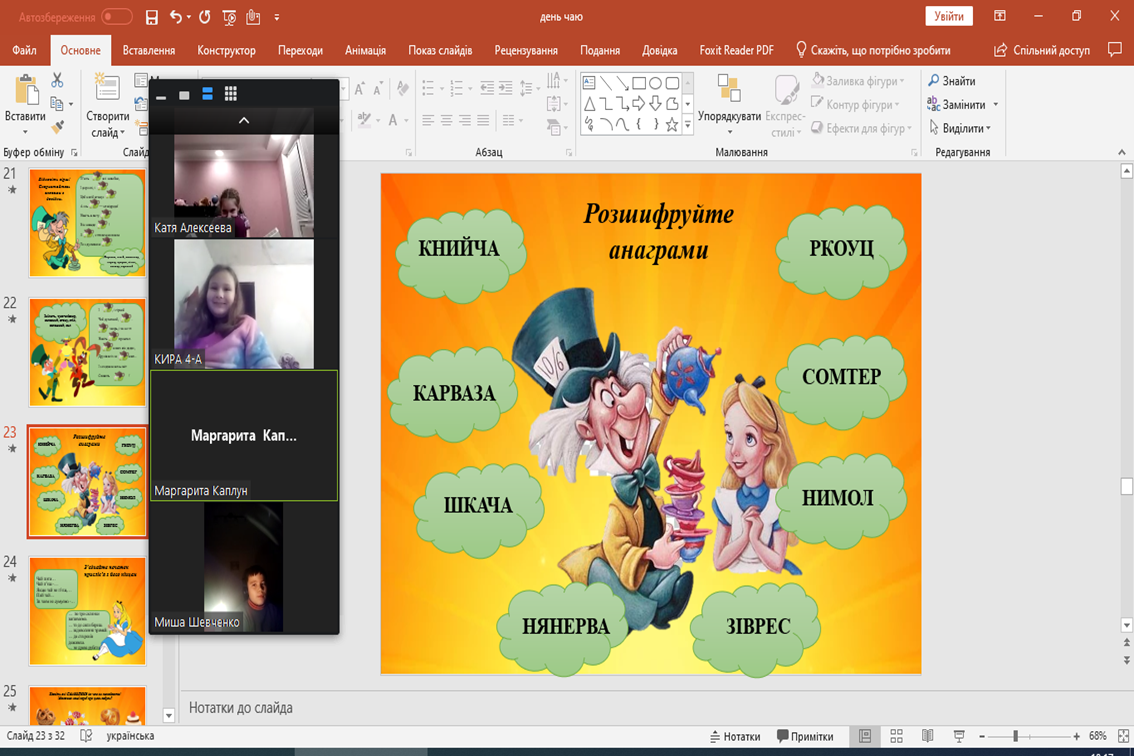
Task: Select the rectangle shape in the shapes gallery
Action: (639, 82)
